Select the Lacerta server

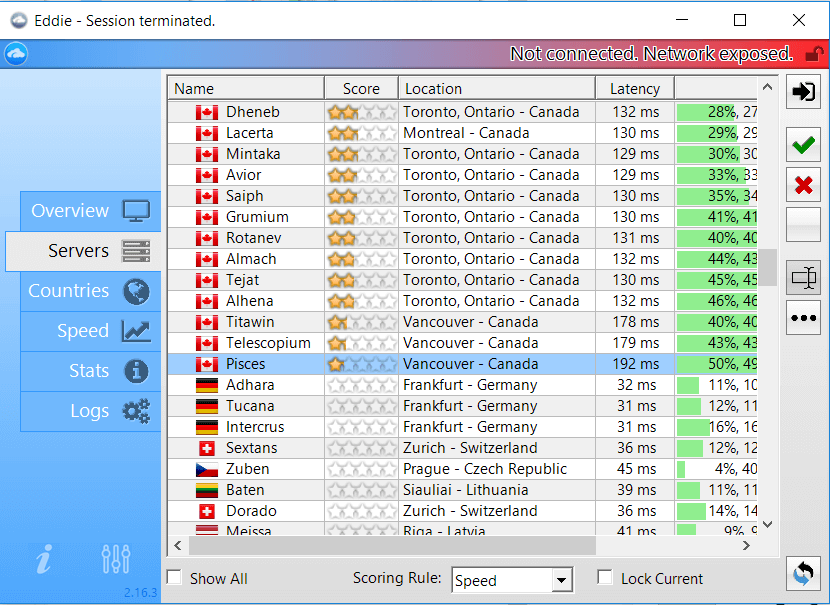pyautogui.click(x=463, y=133)
